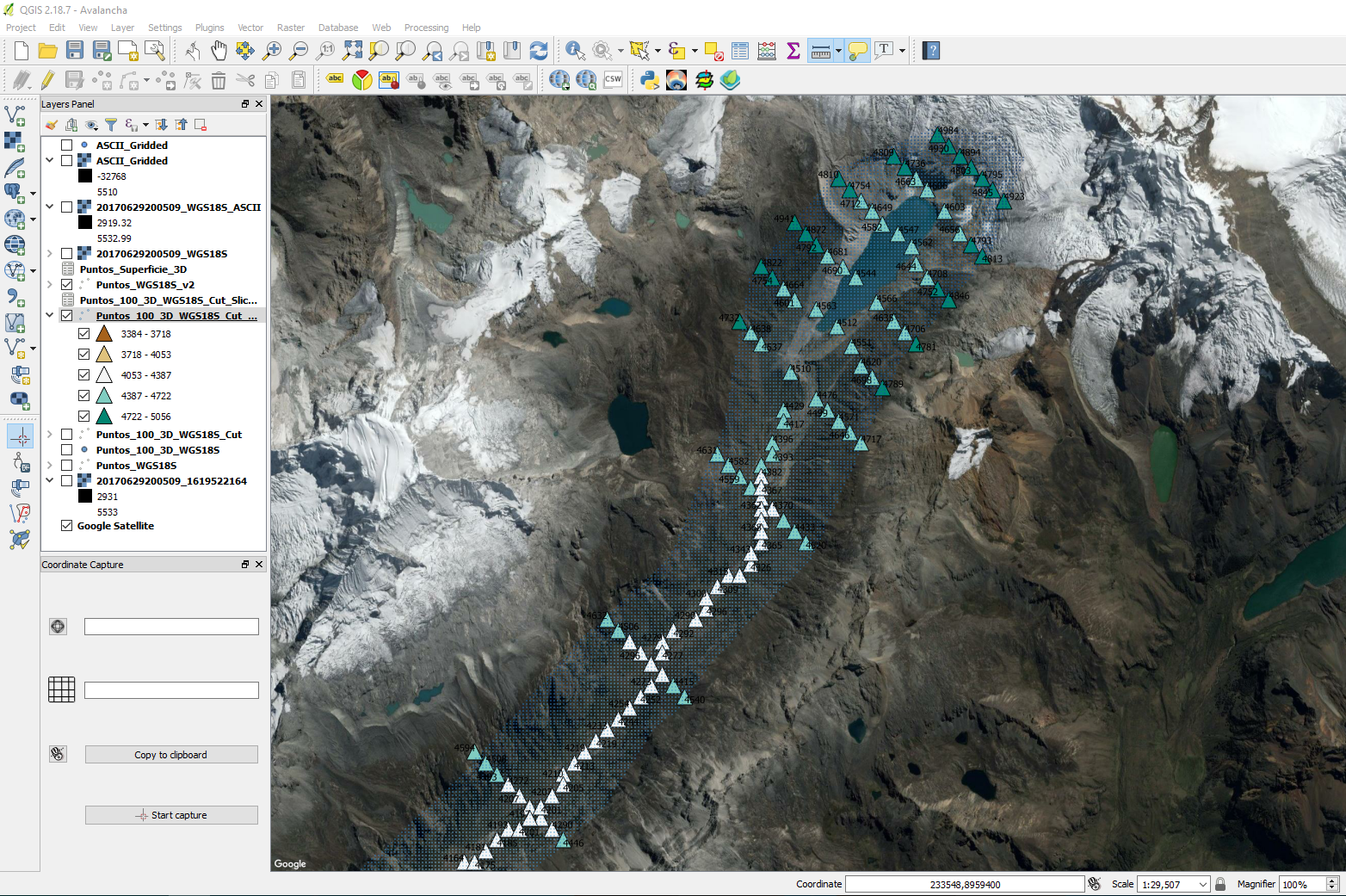Click the Delete Selected trash icon
Image resolution: width=1346 pixels, height=896 pixels.
click(219, 80)
